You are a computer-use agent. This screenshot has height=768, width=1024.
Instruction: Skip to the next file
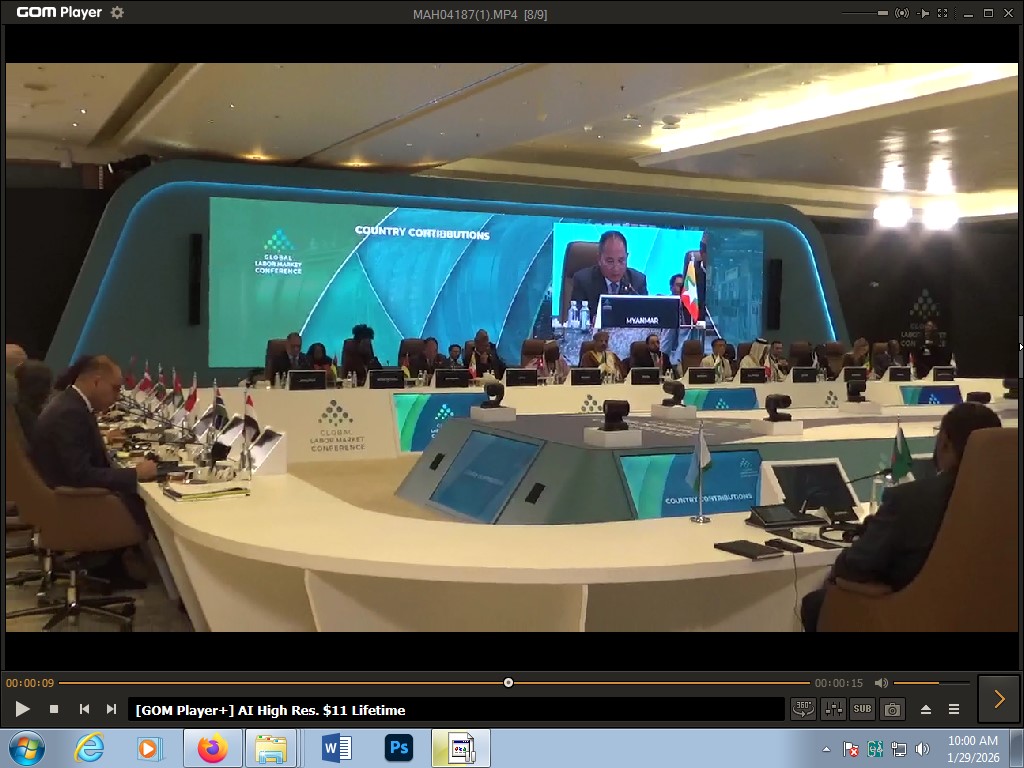pyautogui.click(x=111, y=709)
